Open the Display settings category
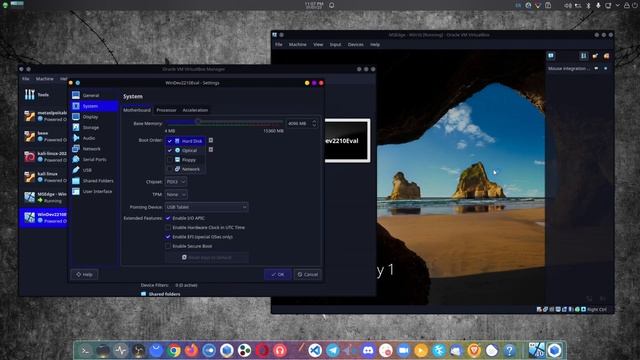The image size is (640, 360). (94, 117)
